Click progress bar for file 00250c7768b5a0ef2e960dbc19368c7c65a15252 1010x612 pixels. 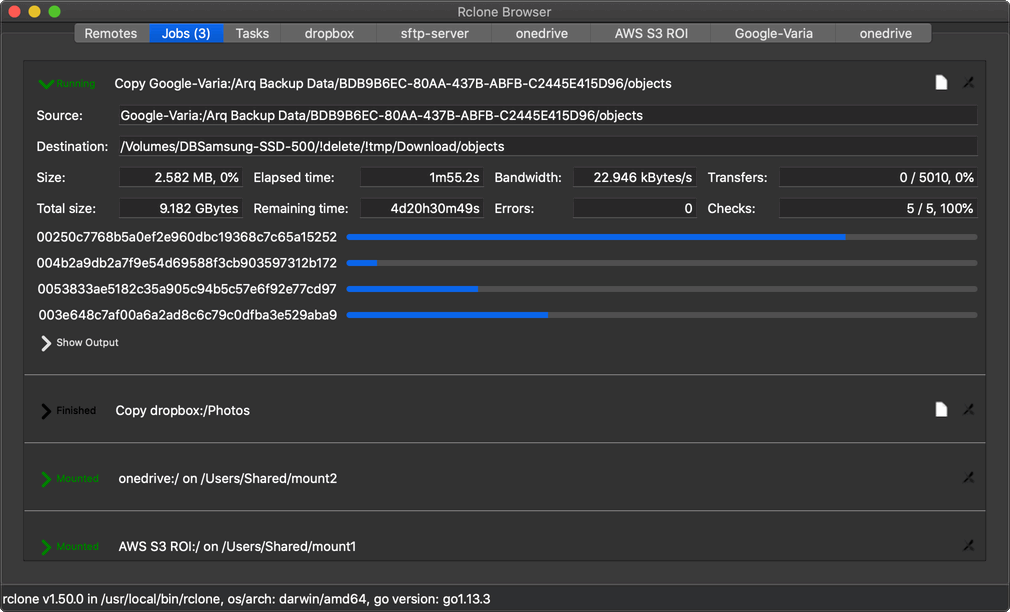[662, 237]
